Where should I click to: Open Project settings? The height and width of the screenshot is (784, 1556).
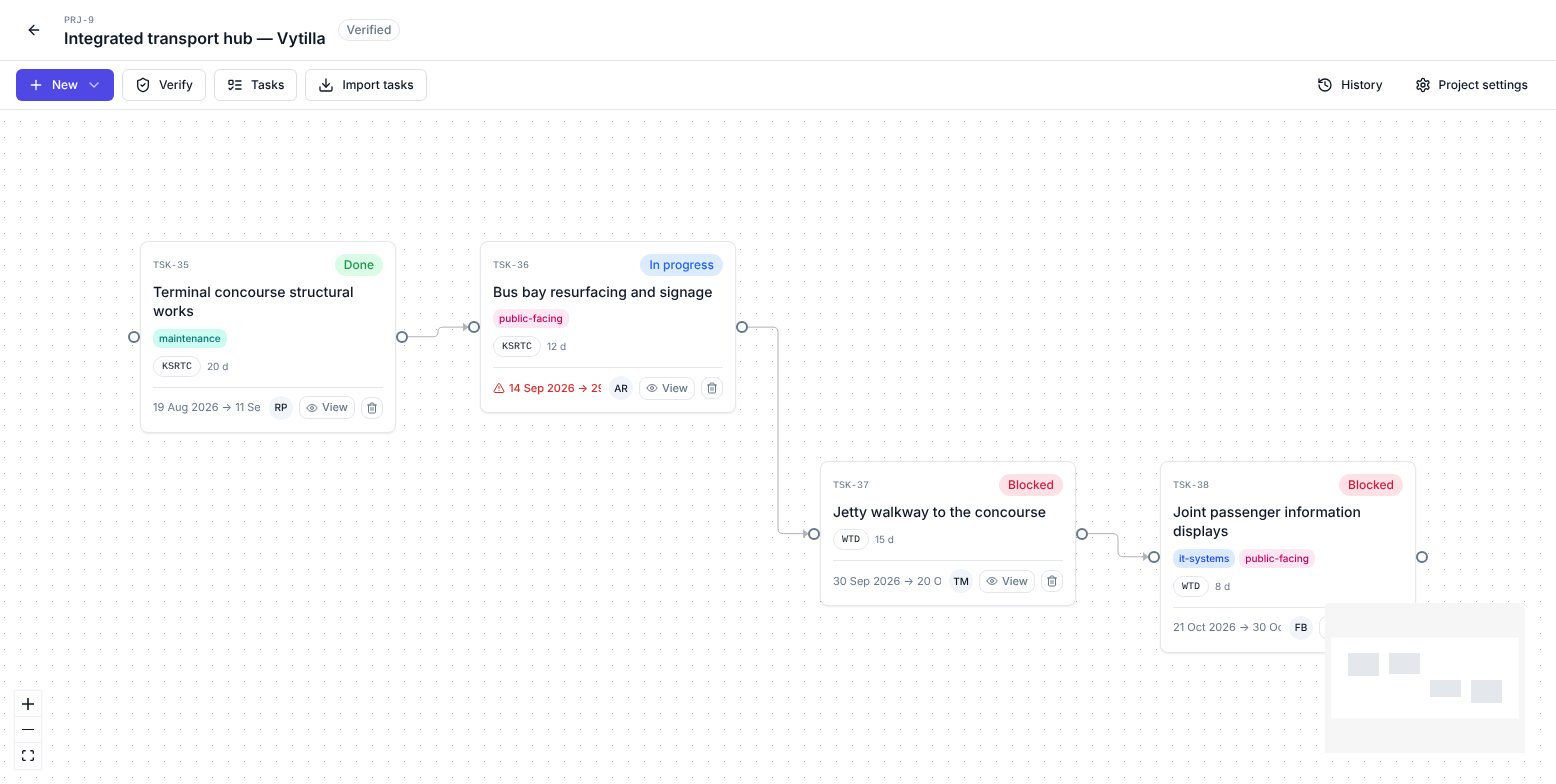(x=1472, y=85)
